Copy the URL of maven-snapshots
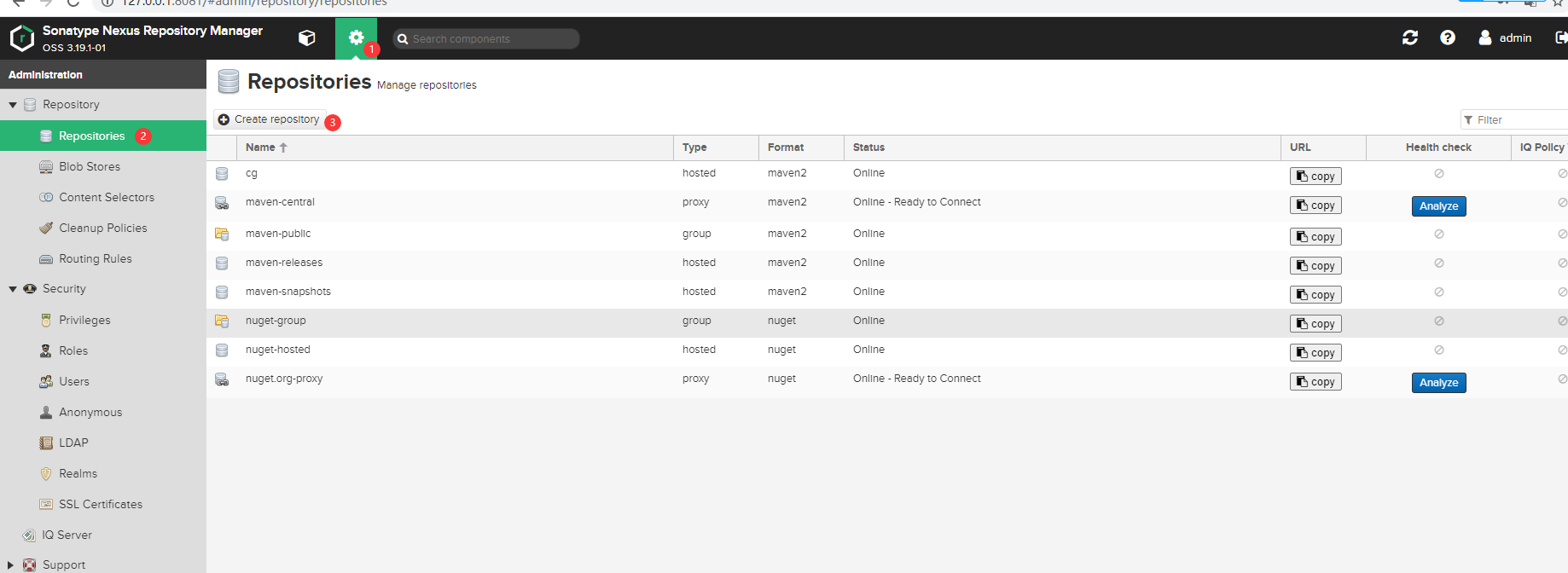The width and height of the screenshot is (1568, 573). (1315, 295)
